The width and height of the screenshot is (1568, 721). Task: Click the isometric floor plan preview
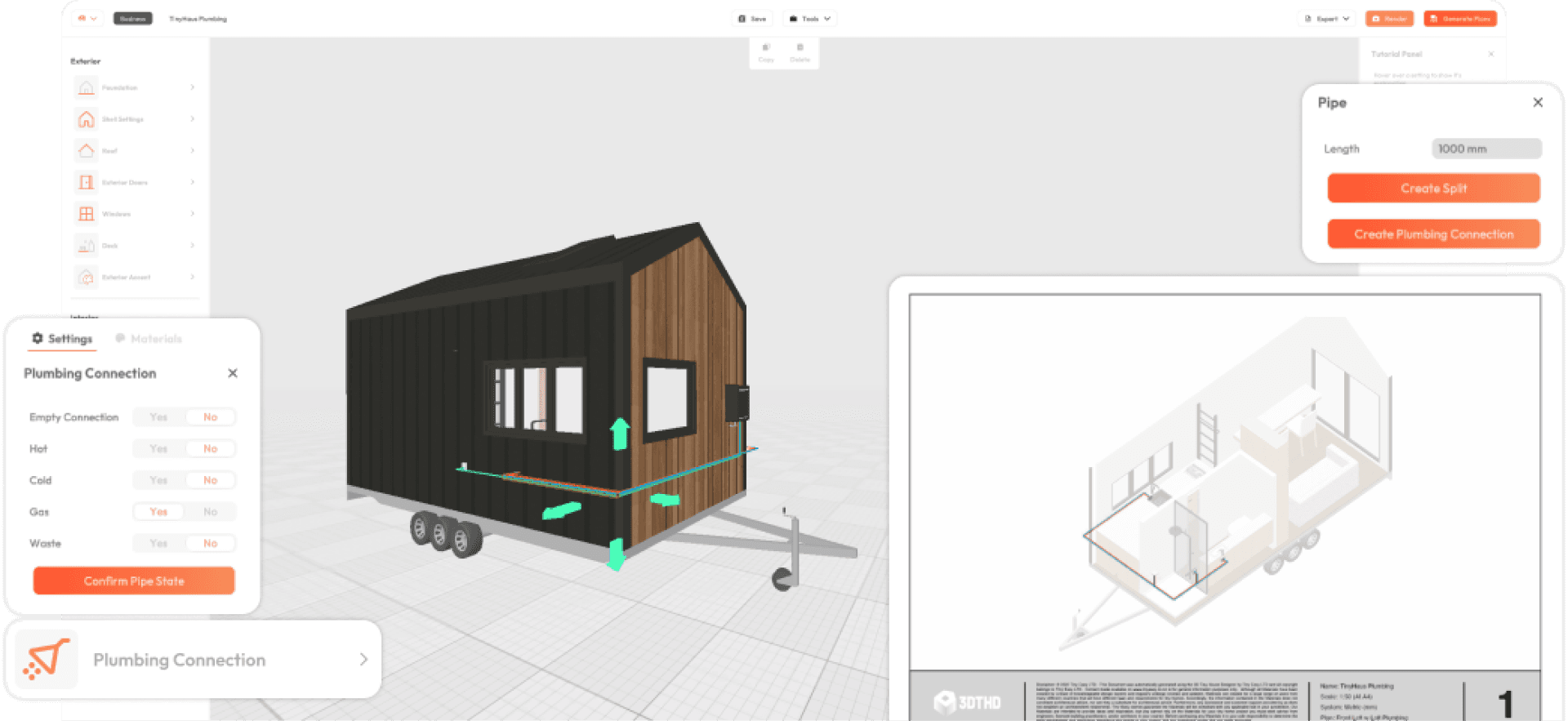1225,483
